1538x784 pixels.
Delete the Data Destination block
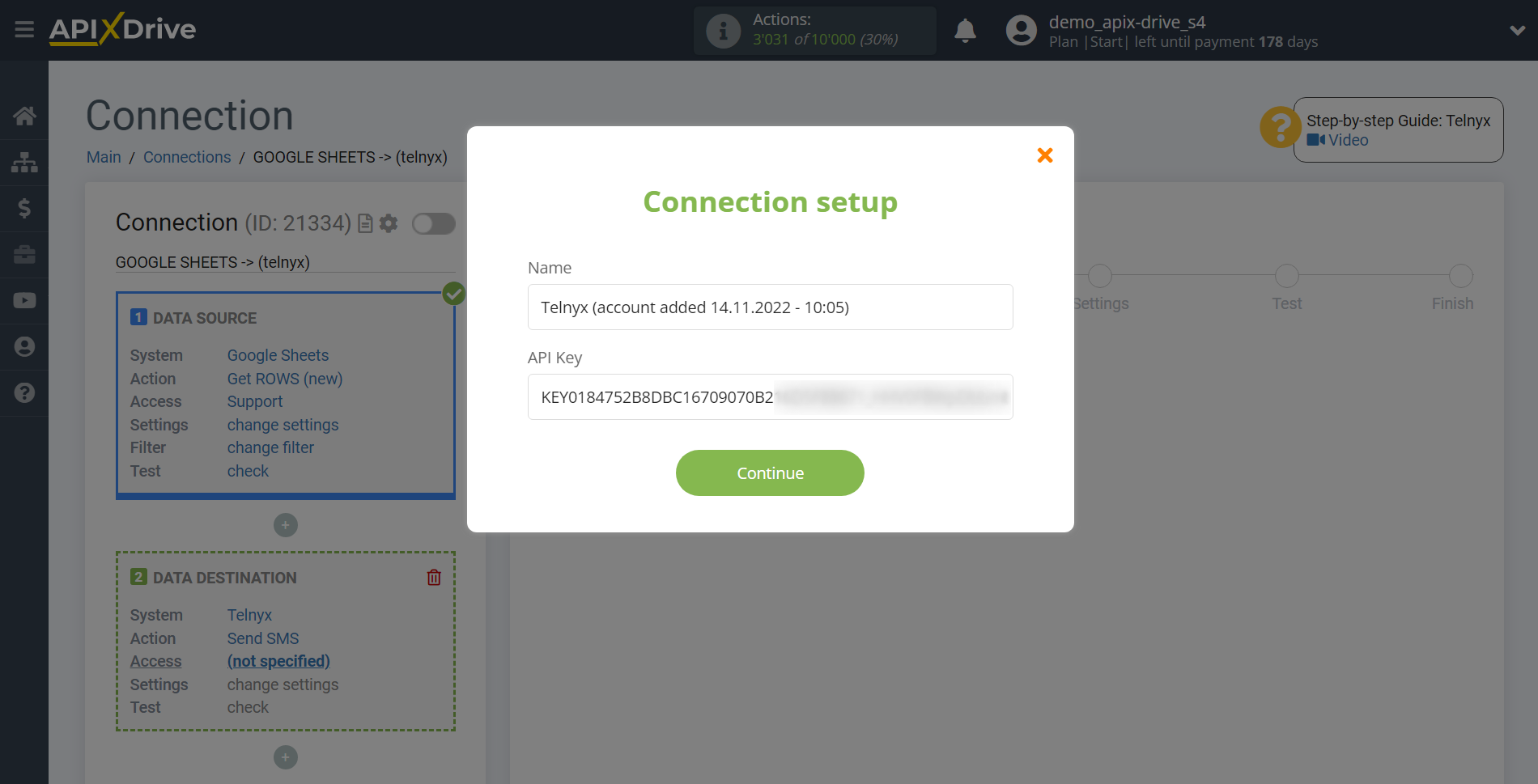click(434, 577)
